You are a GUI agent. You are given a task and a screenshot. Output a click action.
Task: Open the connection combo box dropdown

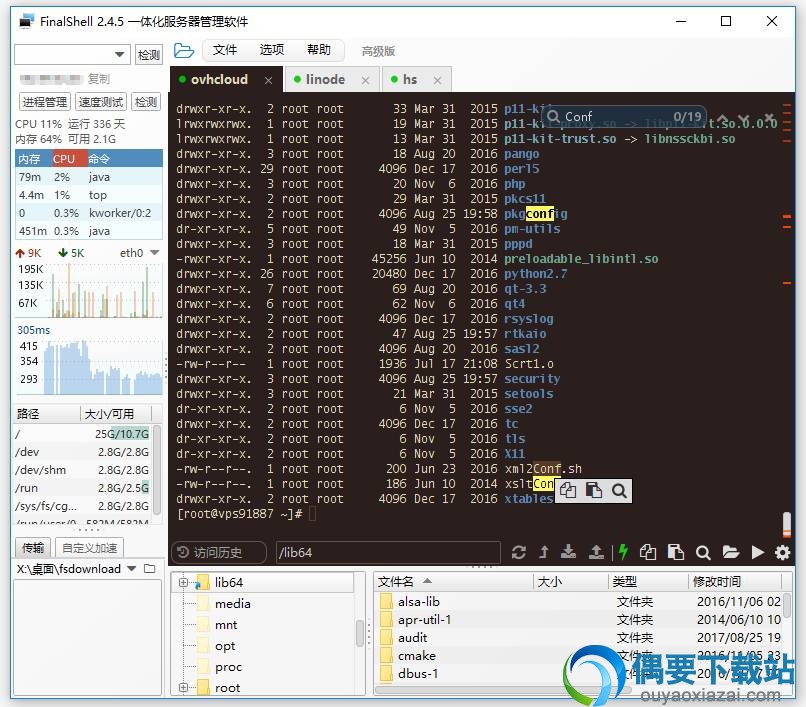[x=119, y=55]
